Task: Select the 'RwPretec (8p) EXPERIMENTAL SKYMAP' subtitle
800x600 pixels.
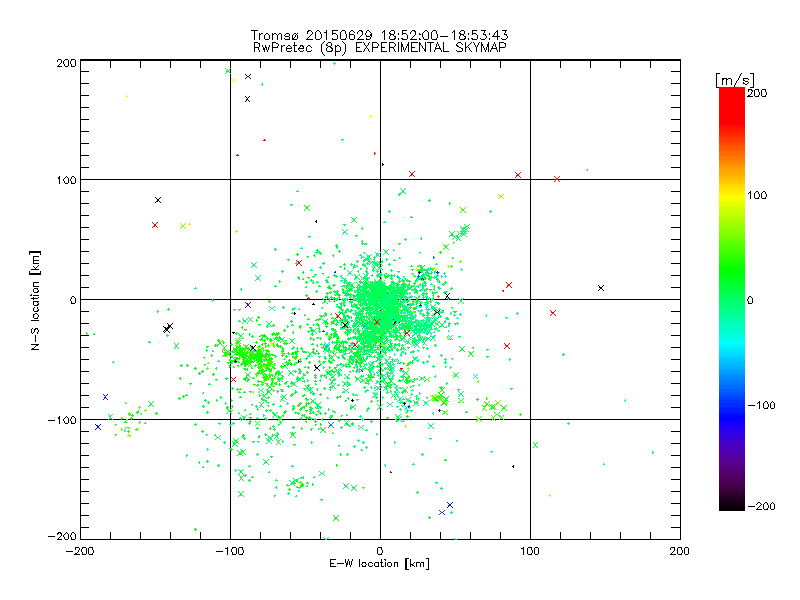Action: [380, 47]
